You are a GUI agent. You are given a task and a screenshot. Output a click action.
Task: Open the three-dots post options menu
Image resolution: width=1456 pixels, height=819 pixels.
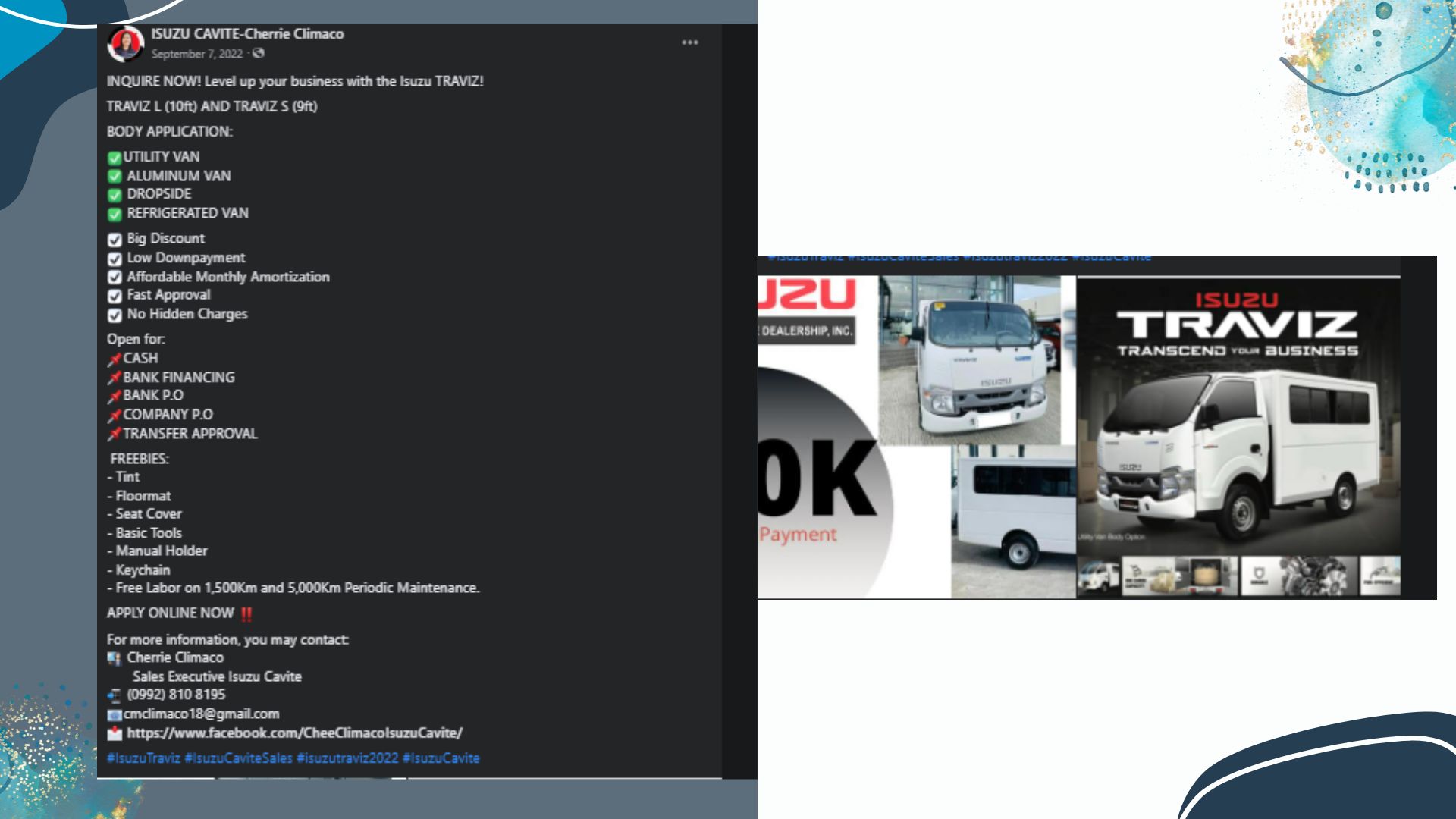[x=689, y=42]
